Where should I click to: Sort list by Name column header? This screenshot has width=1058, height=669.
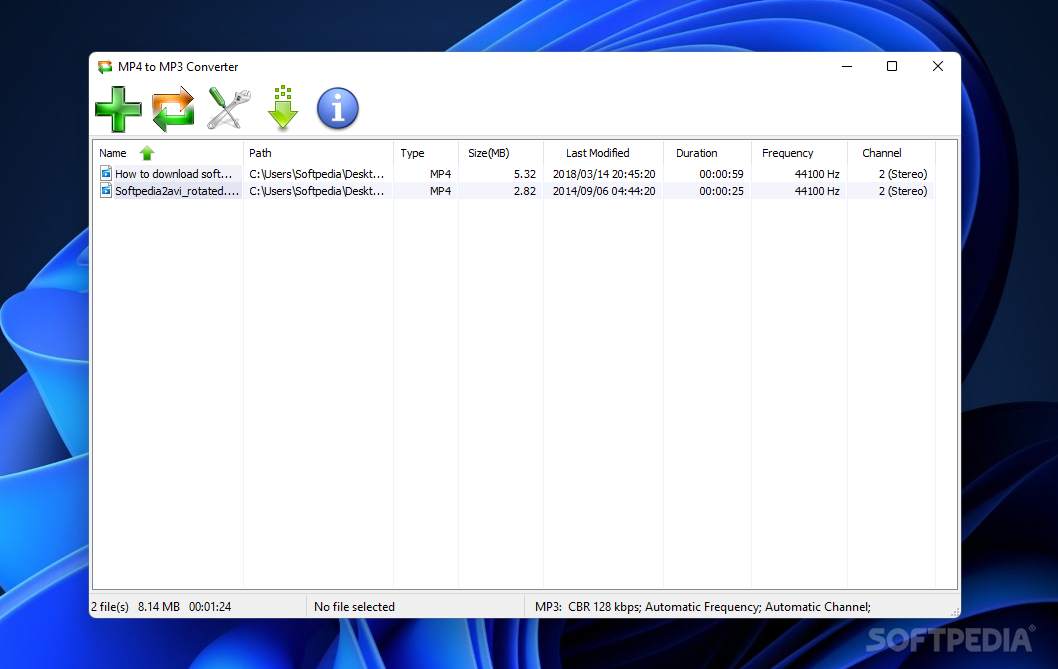pos(168,153)
